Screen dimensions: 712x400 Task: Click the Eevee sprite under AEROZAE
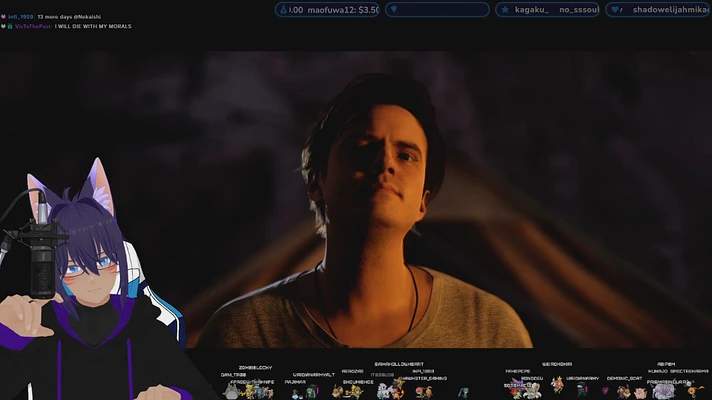[337, 391]
